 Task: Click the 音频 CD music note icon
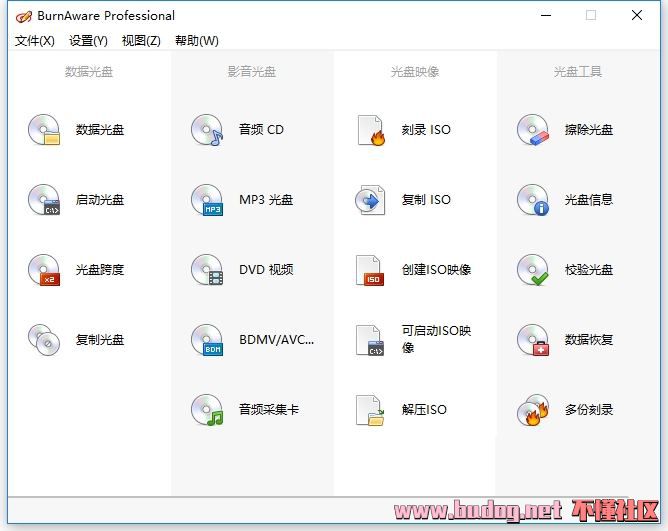pos(207,130)
